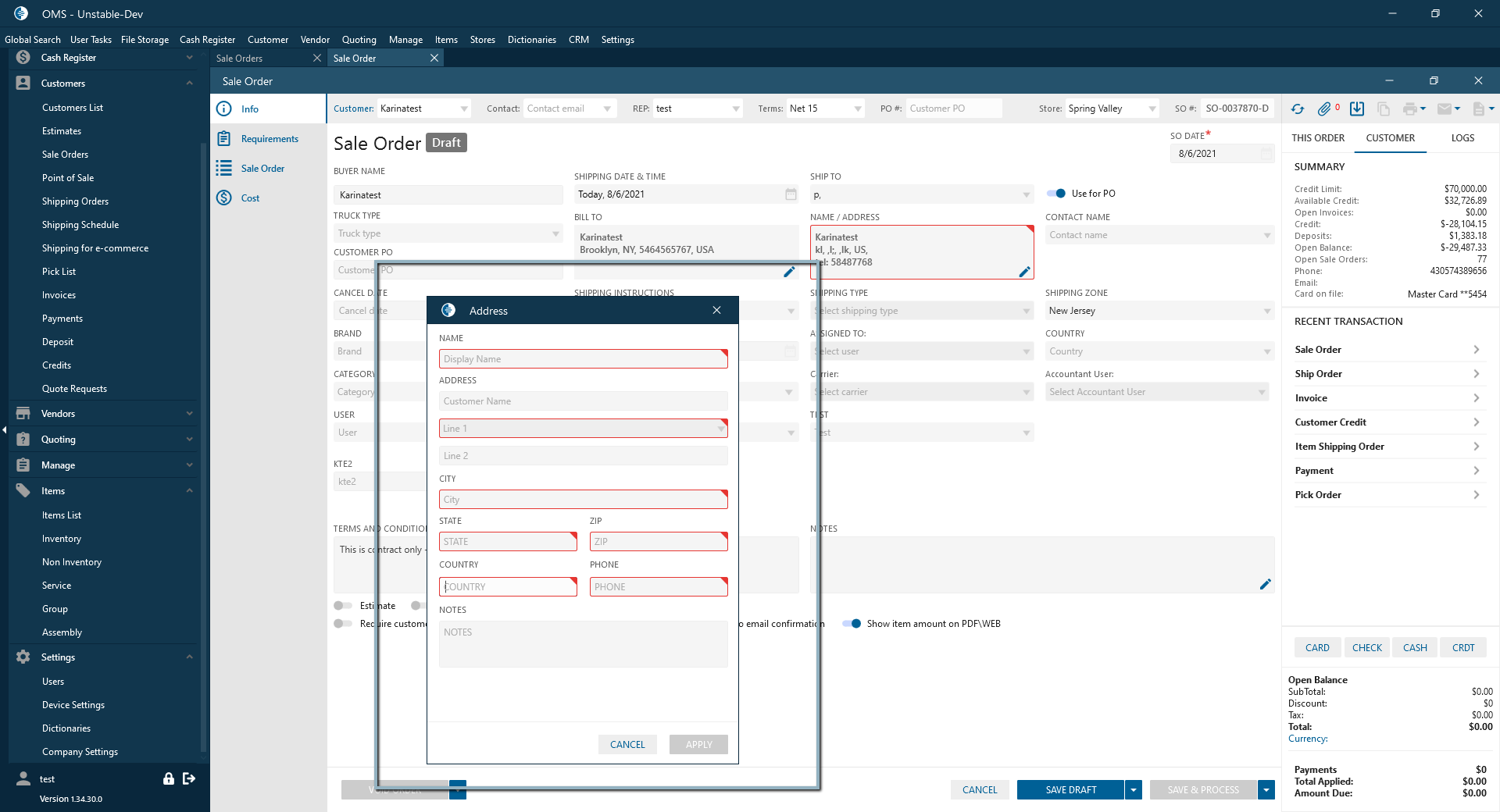Image resolution: width=1500 pixels, height=812 pixels.
Task: Open the CRM menu
Action: [x=578, y=40]
